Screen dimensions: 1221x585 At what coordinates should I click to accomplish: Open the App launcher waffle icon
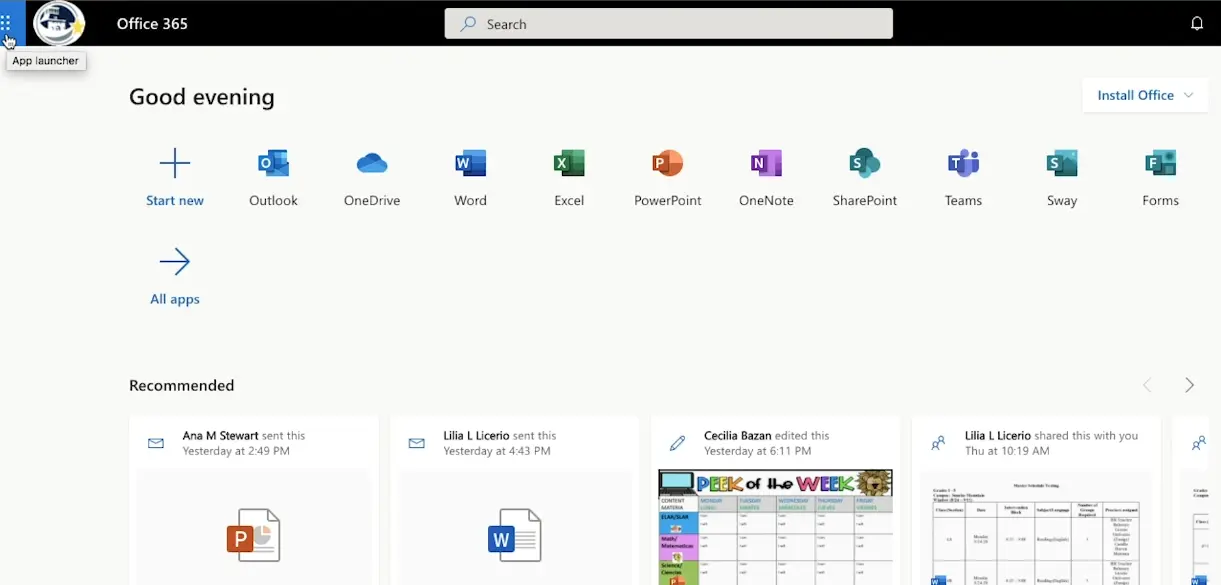click(7, 22)
